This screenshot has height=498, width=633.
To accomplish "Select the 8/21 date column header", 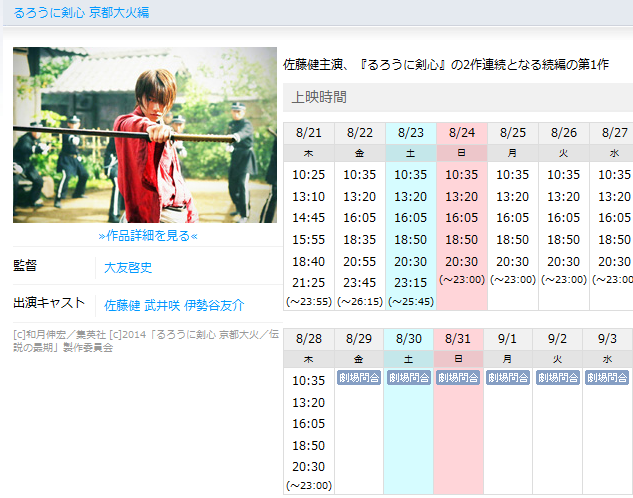I will click(x=308, y=133).
